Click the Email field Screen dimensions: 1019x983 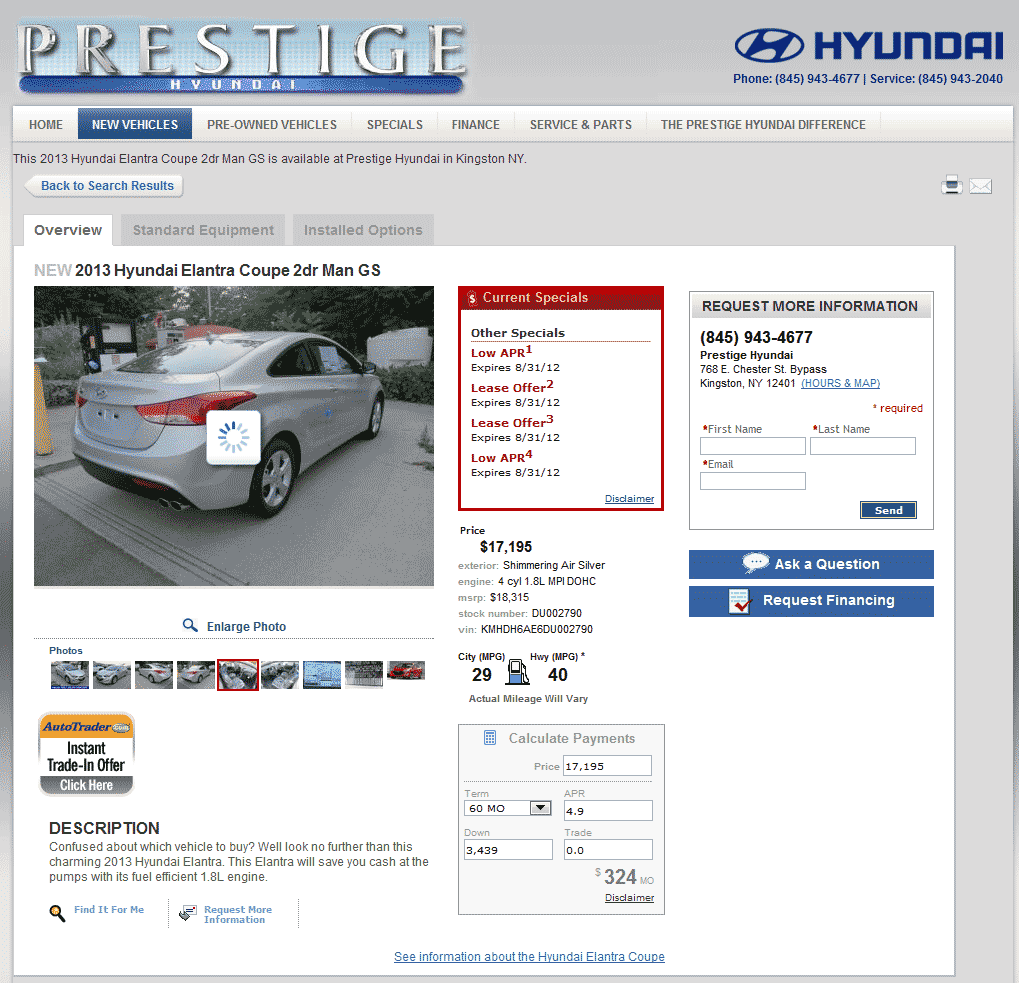click(x=753, y=481)
